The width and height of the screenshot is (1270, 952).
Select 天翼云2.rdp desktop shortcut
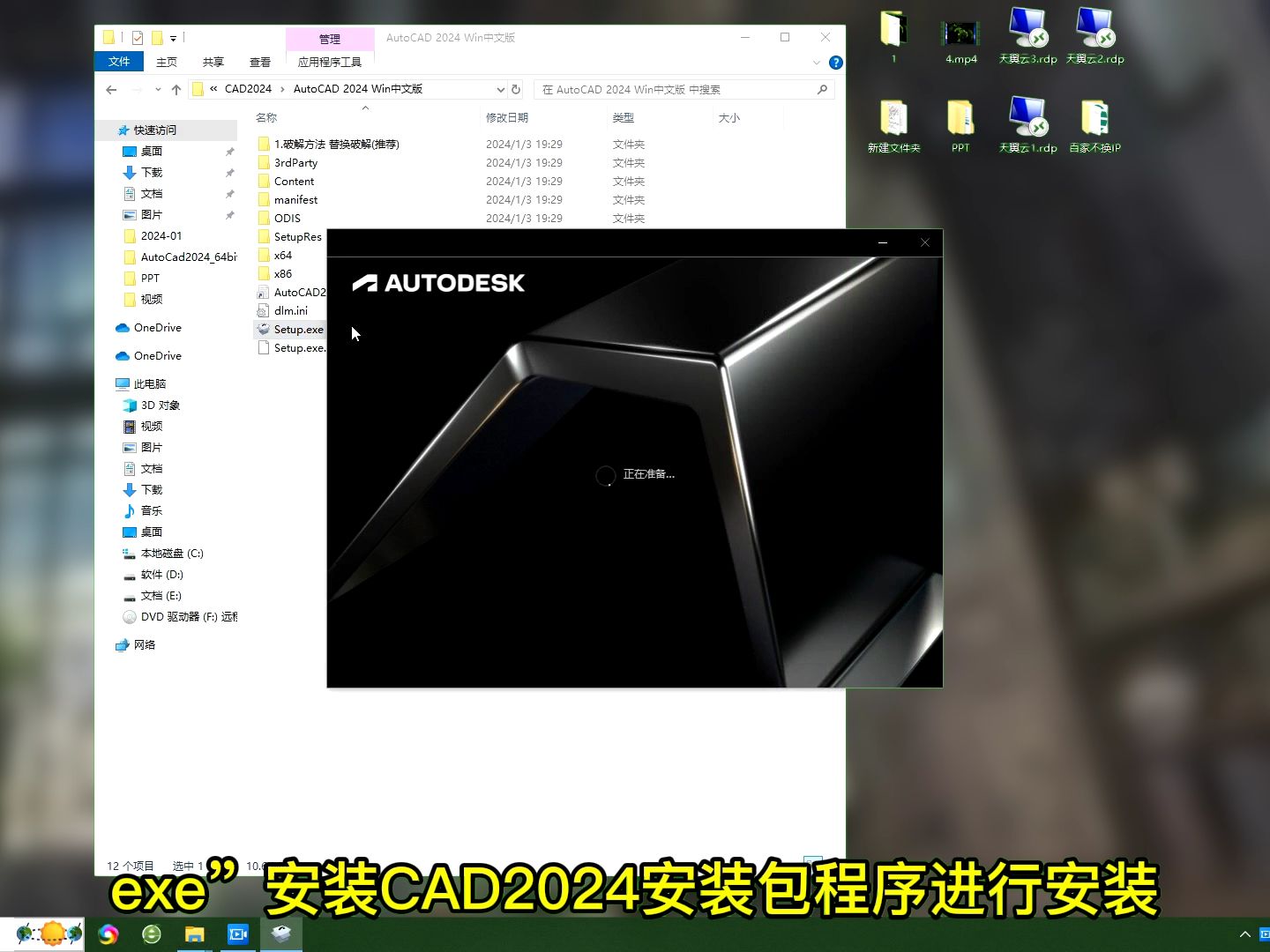[1094, 38]
